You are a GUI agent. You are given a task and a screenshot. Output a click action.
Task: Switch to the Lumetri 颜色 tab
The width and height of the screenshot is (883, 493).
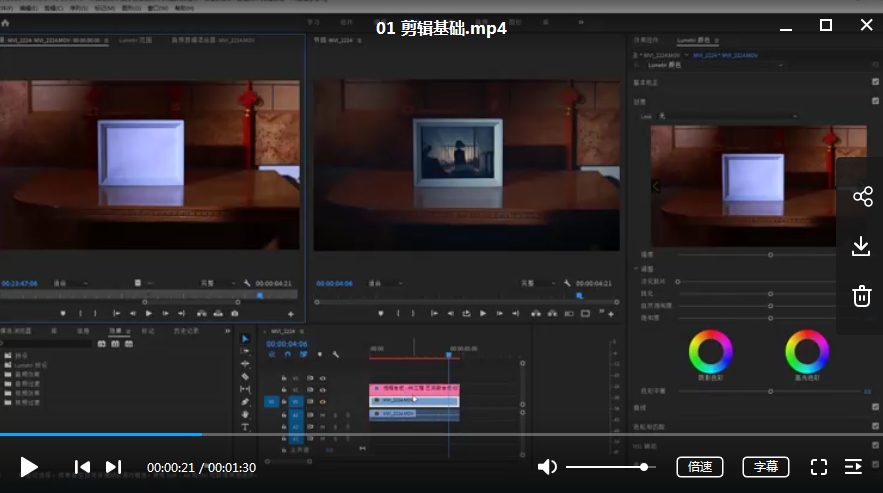coord(693,40)
